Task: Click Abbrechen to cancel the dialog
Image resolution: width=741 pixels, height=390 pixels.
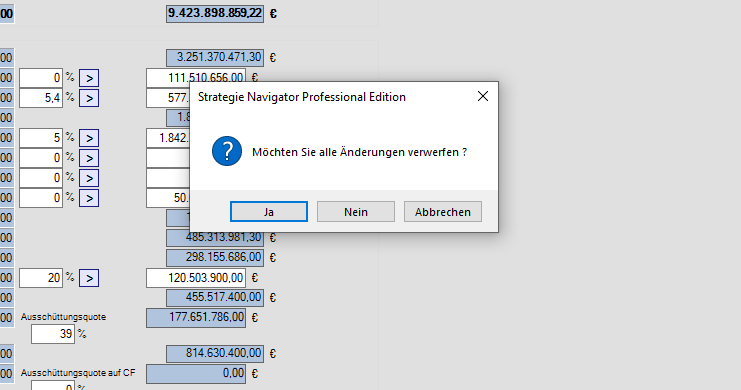Action: click(443, 212)
